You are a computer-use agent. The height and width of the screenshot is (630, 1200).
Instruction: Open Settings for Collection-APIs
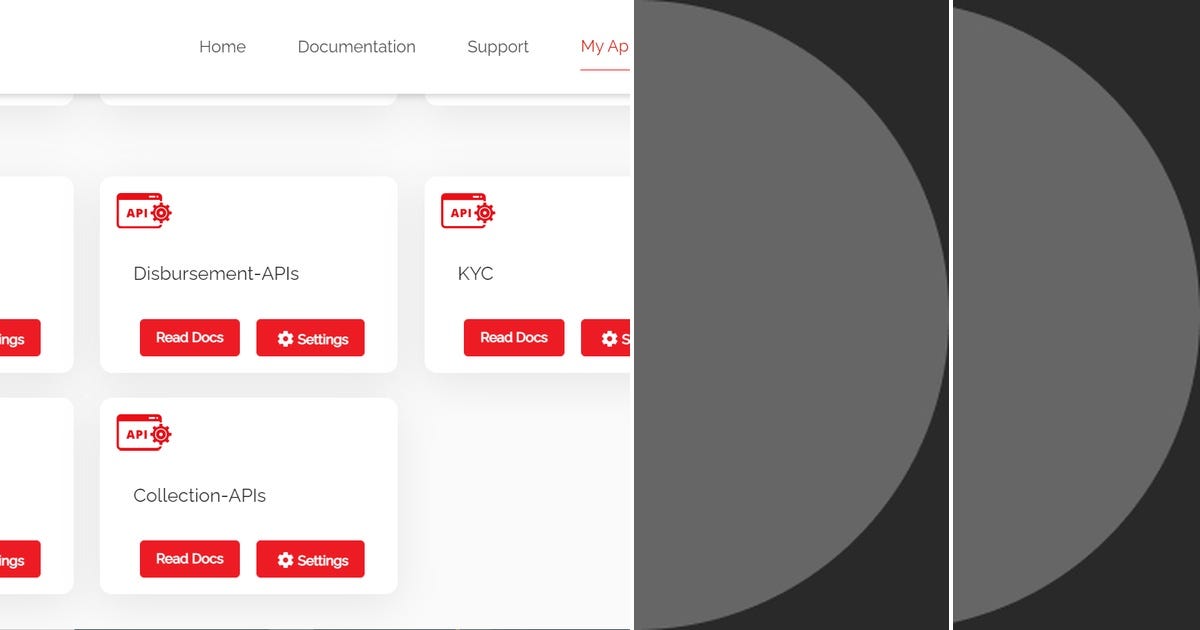click(310, 559)
